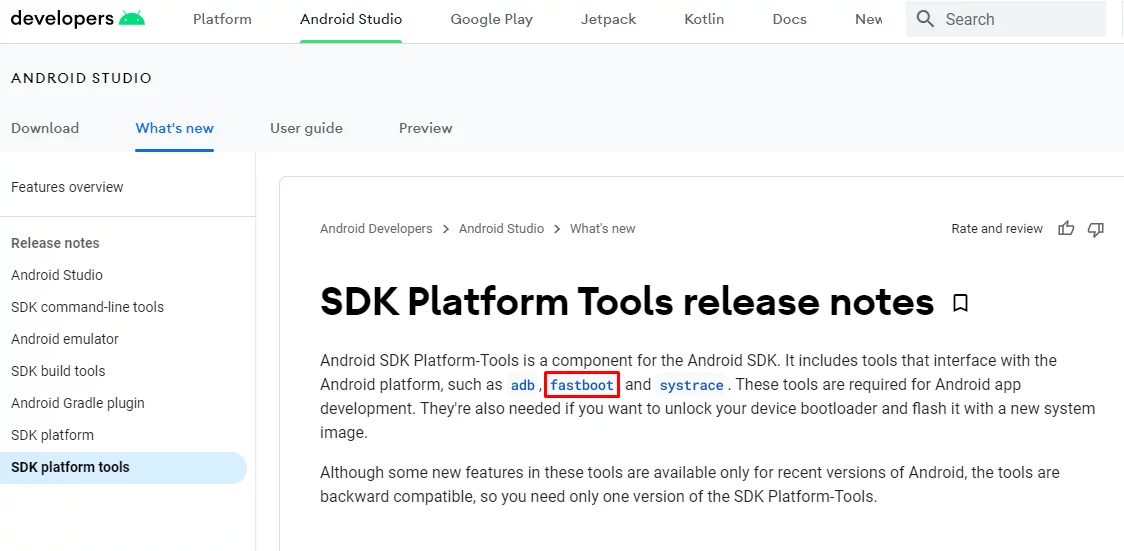Click the search magnifier icon
This screenshot has width=1124, height=551.
click(x=925, y=19)
